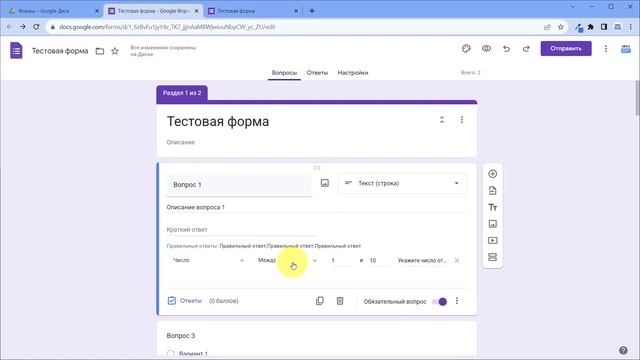Open section options three-dot menu
Viewport: 640px width, 360px height.
tap(462, 120)
